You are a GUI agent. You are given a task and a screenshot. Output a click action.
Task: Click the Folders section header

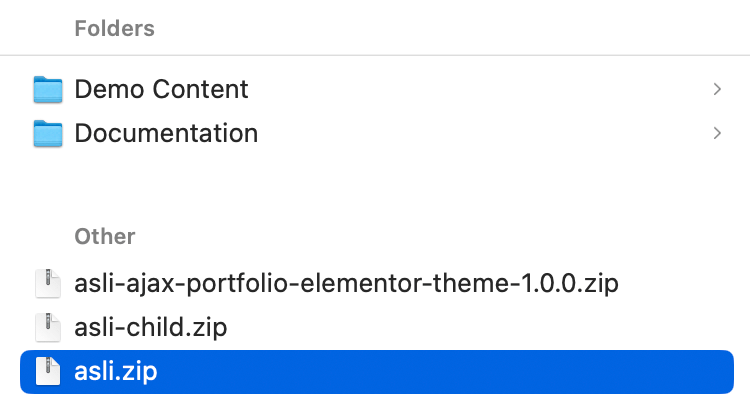[114, 28]
